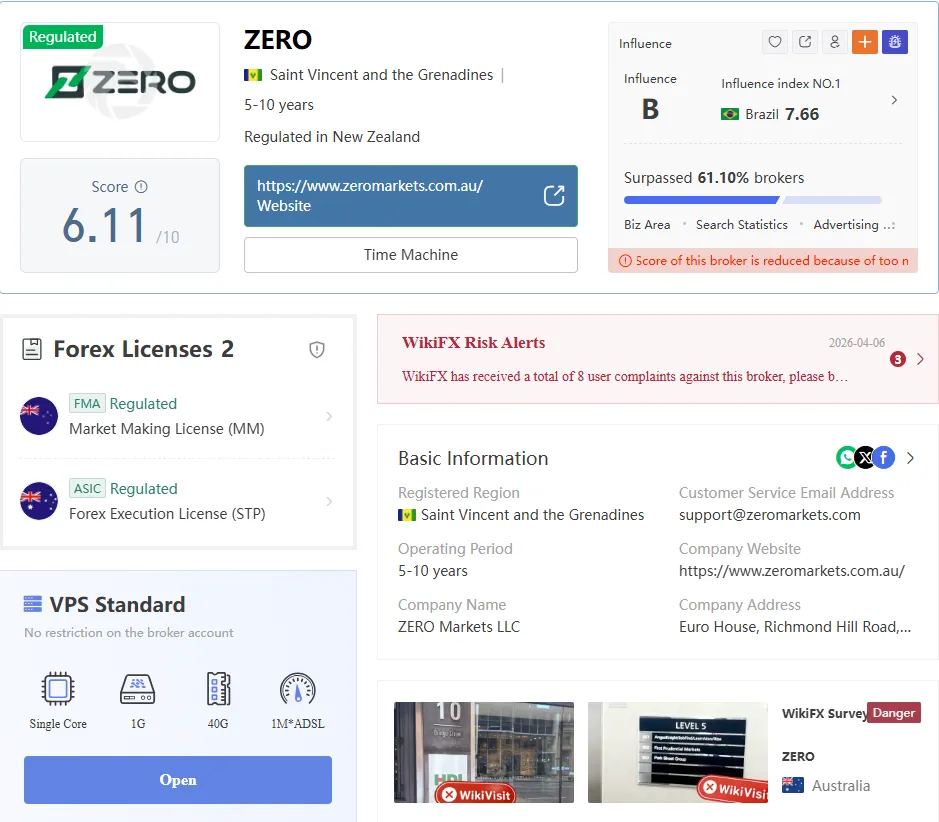Viewport: 939px width, 822px height.
Task: Click the user profile icon in the Influence panel
Action: [835, 42]
